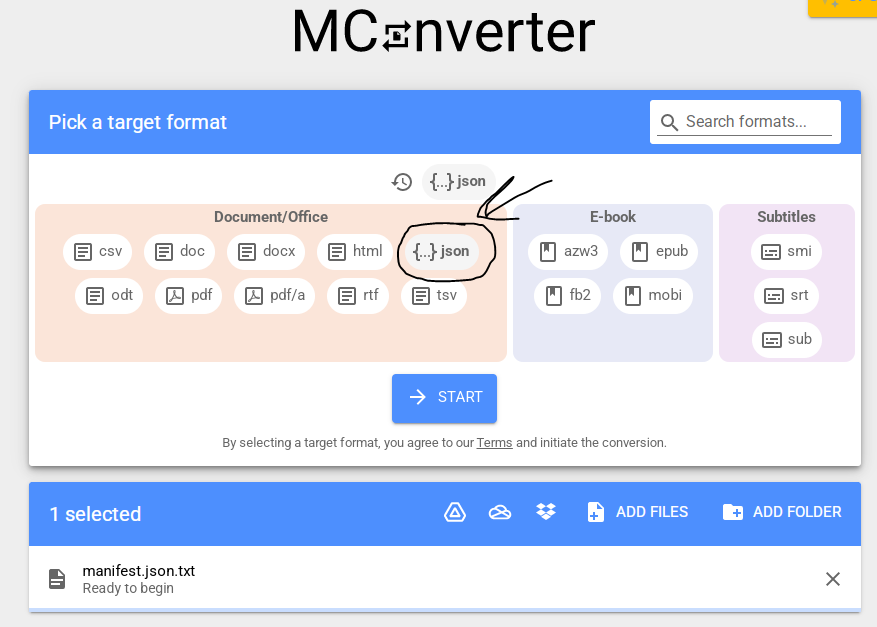Viewport: 877px width, 627px height.
Task: Click the '1 selected' header text
Action: click(95, 514)
